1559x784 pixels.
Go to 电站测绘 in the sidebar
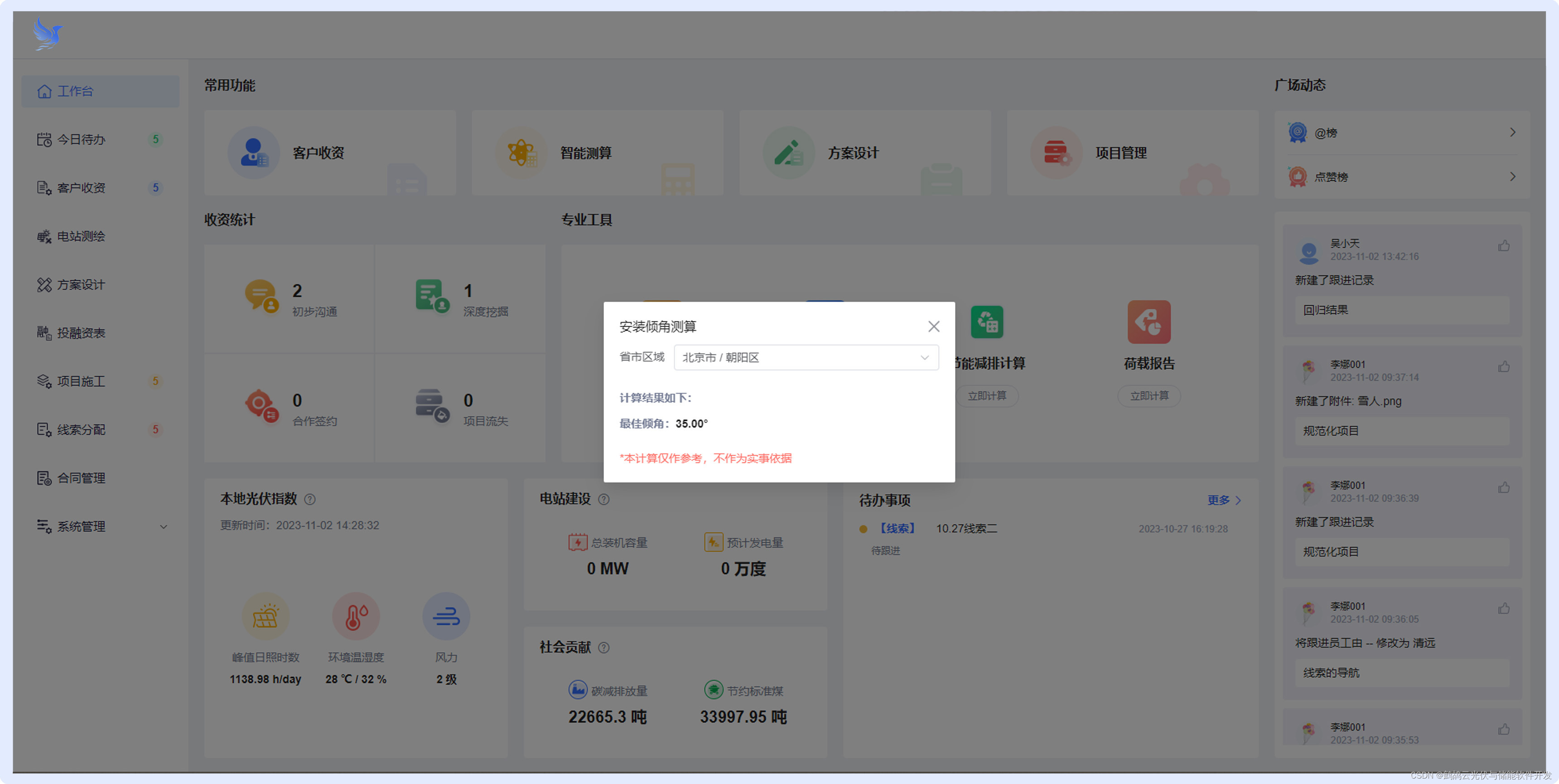[101, 236]
